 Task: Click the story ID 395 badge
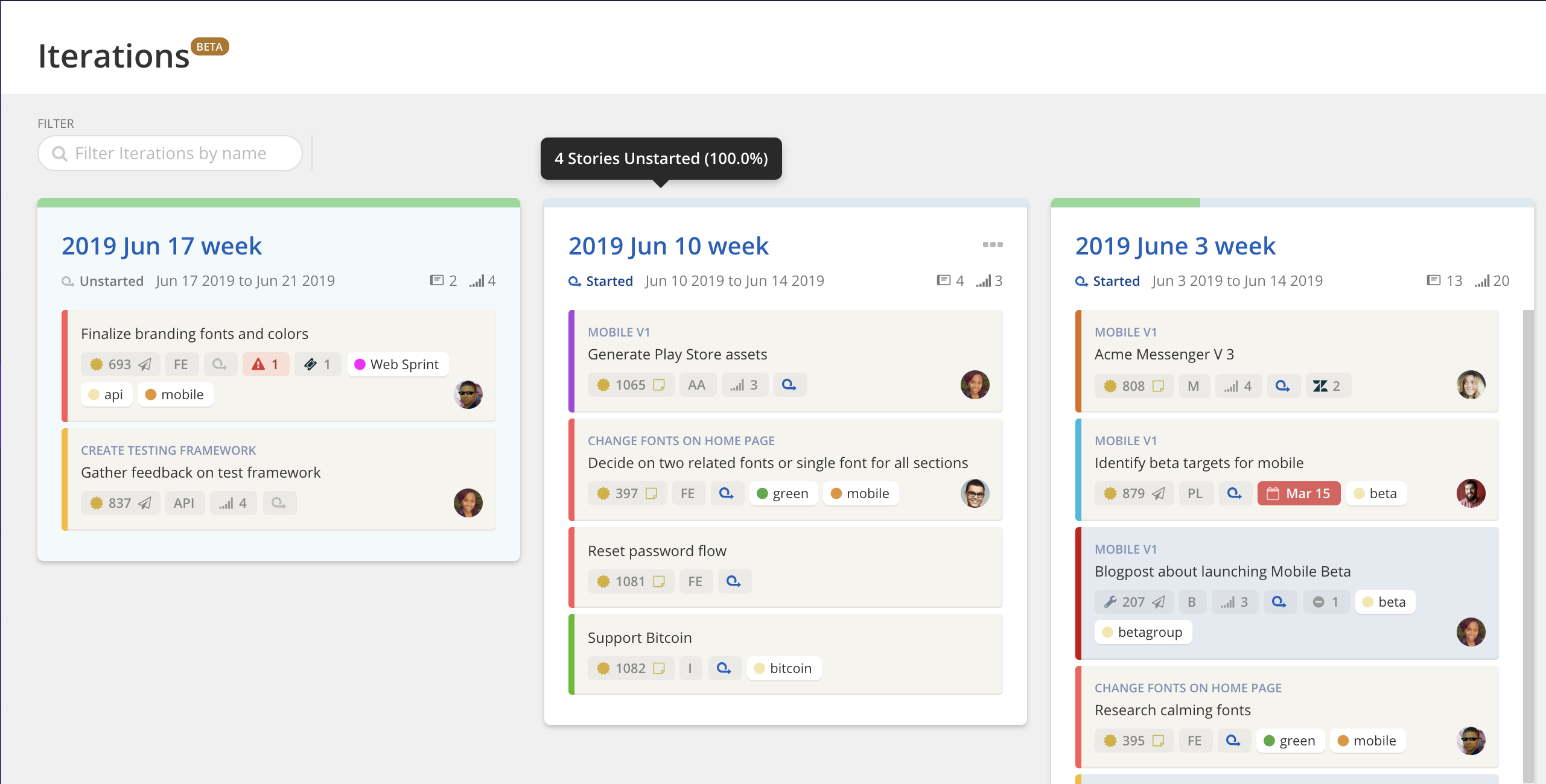[x=1134, y=741]
